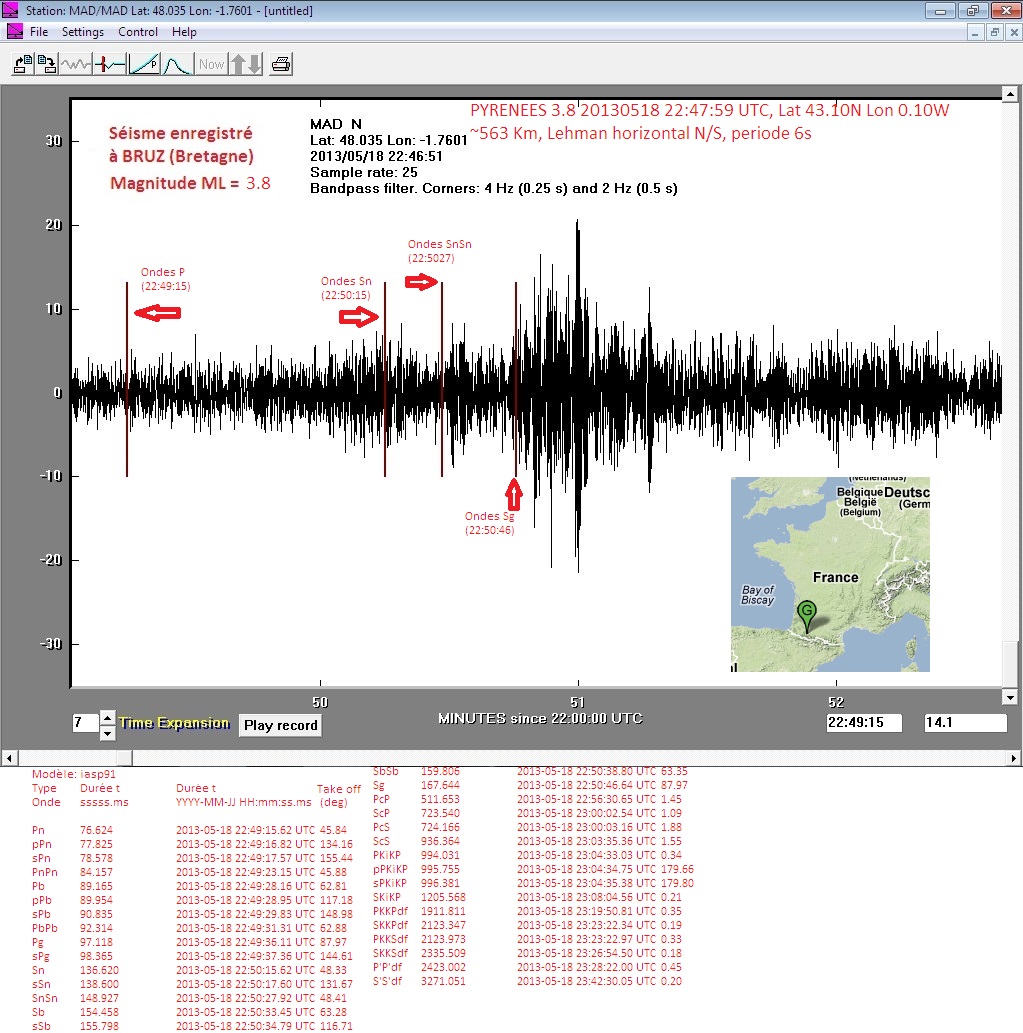This screenshot has height=1033, width=1023.
Task: Select the grayed-out waveform trace icon
Action: click(76, 64)
